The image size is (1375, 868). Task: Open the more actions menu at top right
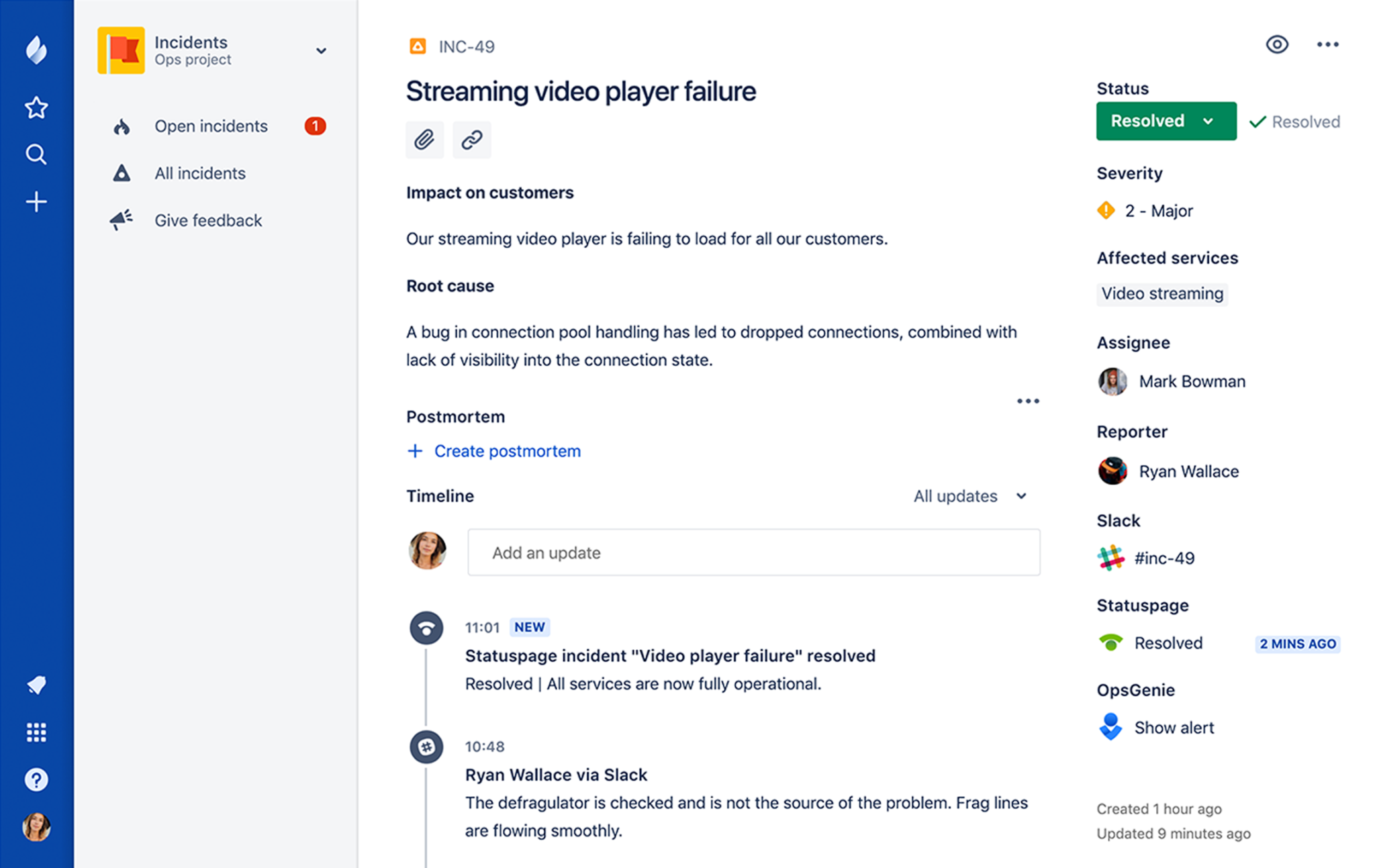(1327, 44)
